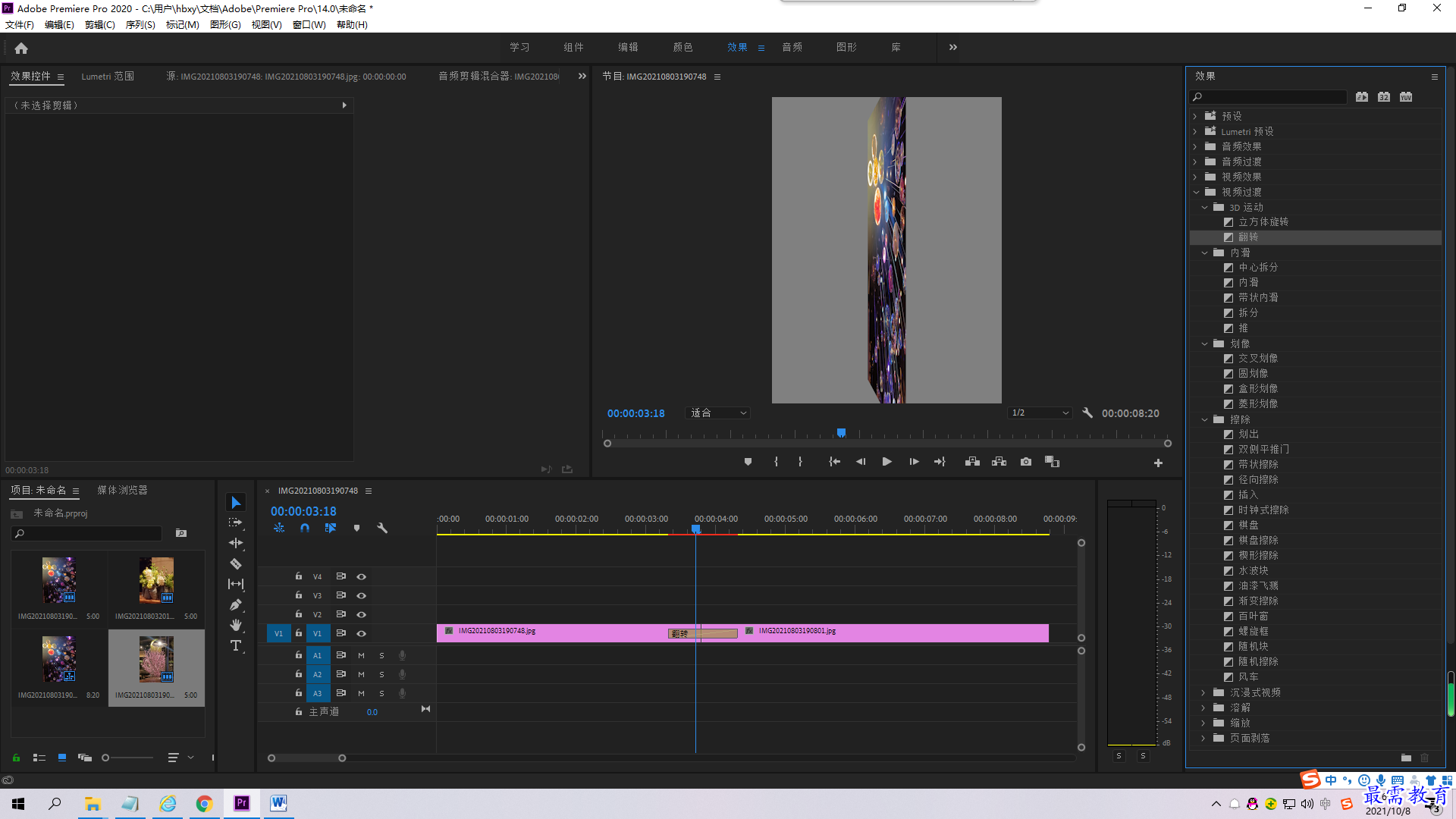This screenshot has width=1456, height=819.
Task: Open the Lumetri 范围 tab
Action: point(108,77)
